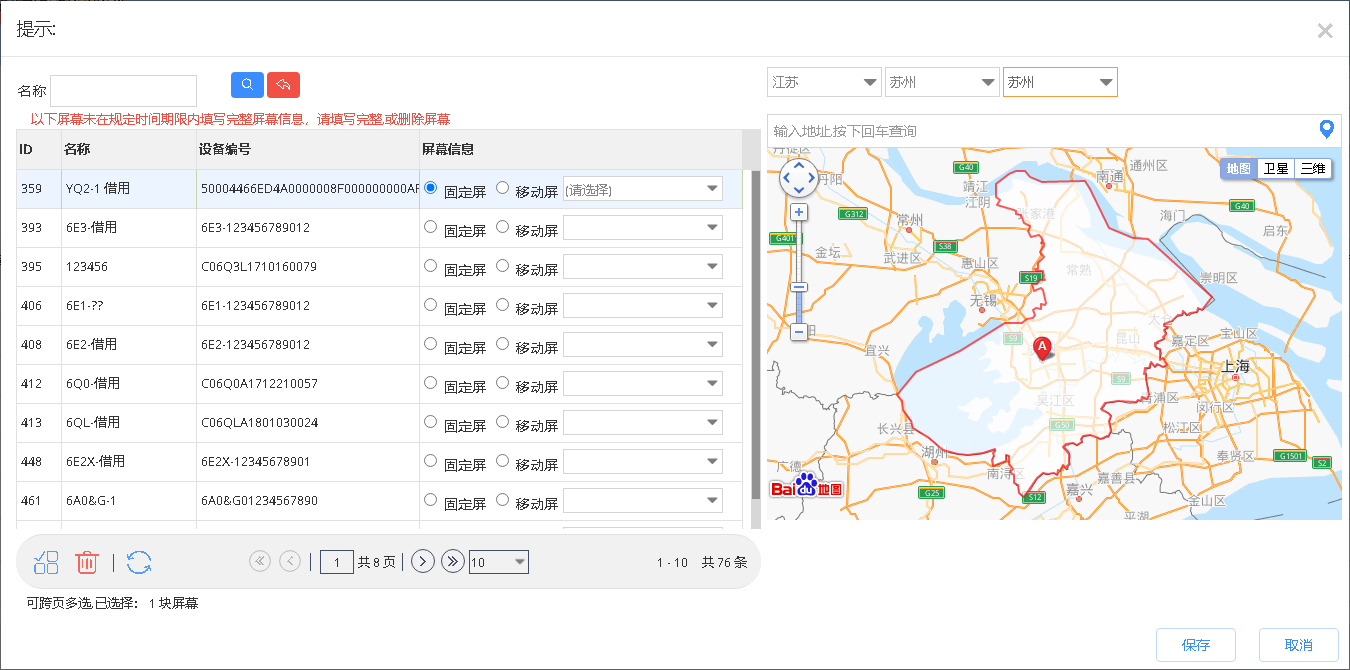Screen dimensions: 1350x670
Task: Click the red reset arrow button
Action: pos(283,85)
